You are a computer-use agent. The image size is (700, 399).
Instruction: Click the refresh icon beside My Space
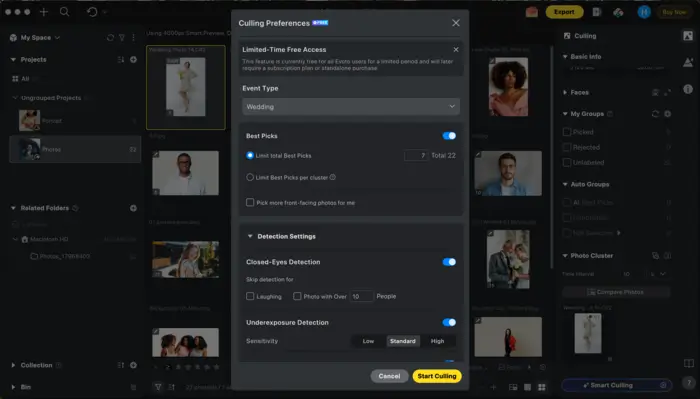[110, 38]
